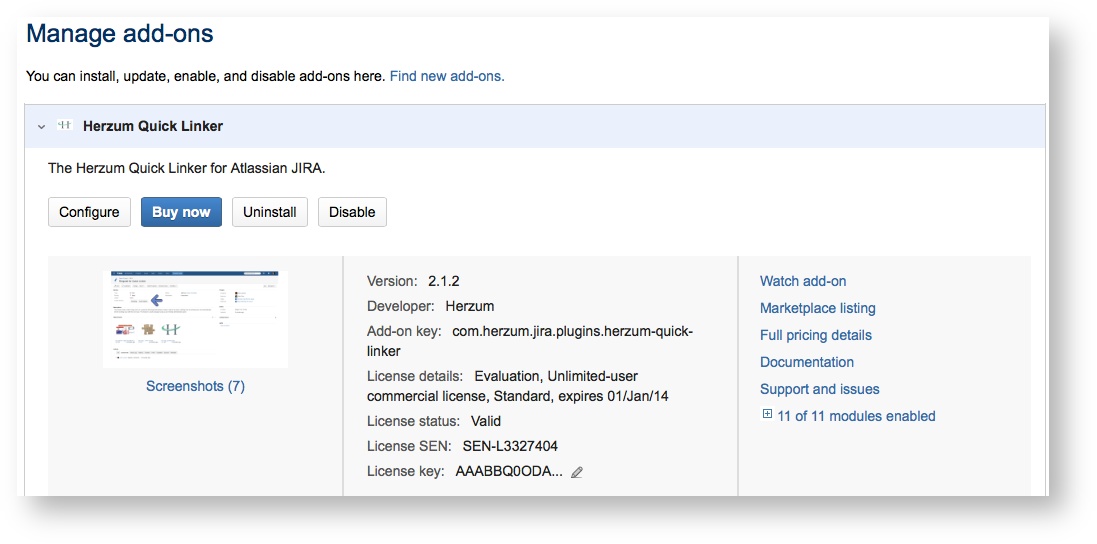Disable the add-on with Disable button
Screen dimensions: 1097x544
[x=352, y=212]
